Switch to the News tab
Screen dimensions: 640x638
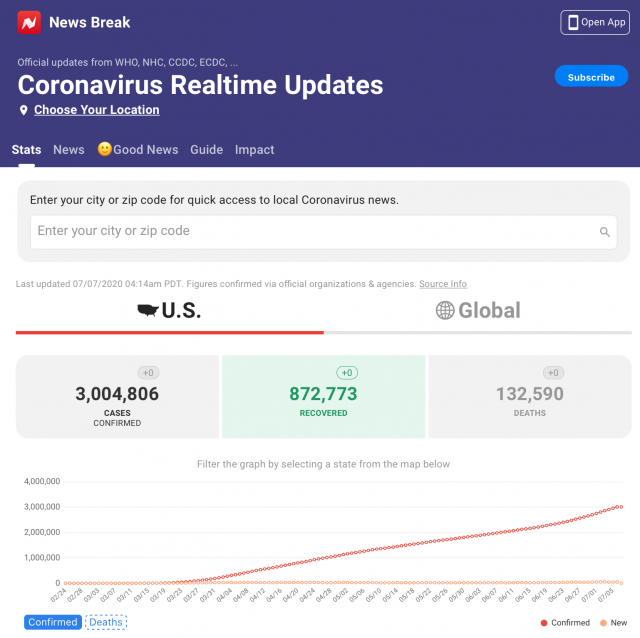tap(69, 150)
